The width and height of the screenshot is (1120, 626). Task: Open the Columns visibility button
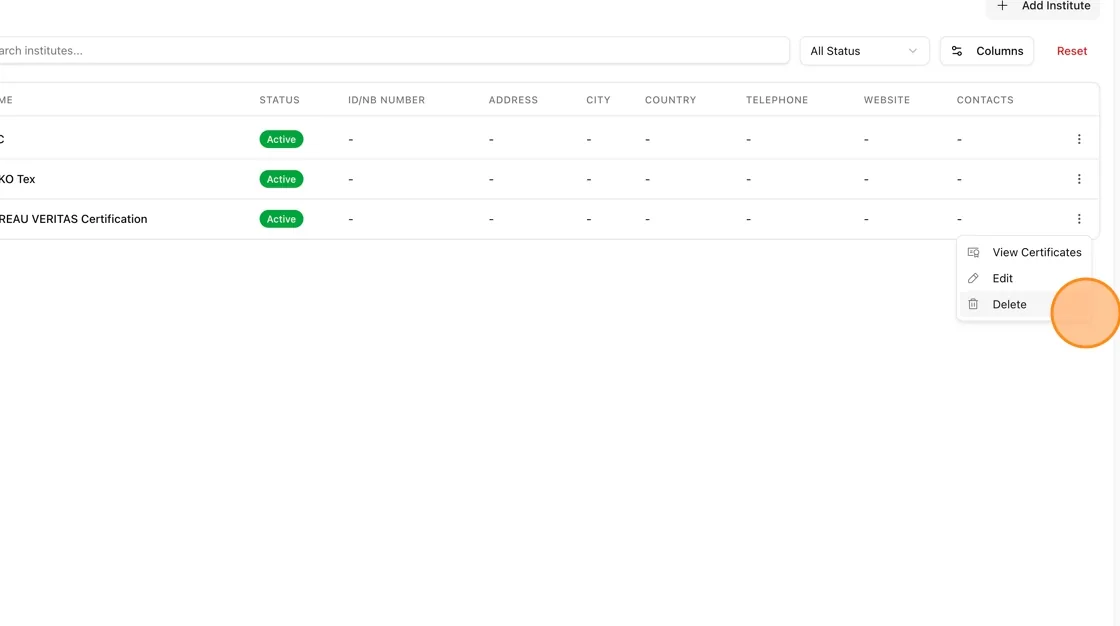pyautogui.click(x=986, y=51)
